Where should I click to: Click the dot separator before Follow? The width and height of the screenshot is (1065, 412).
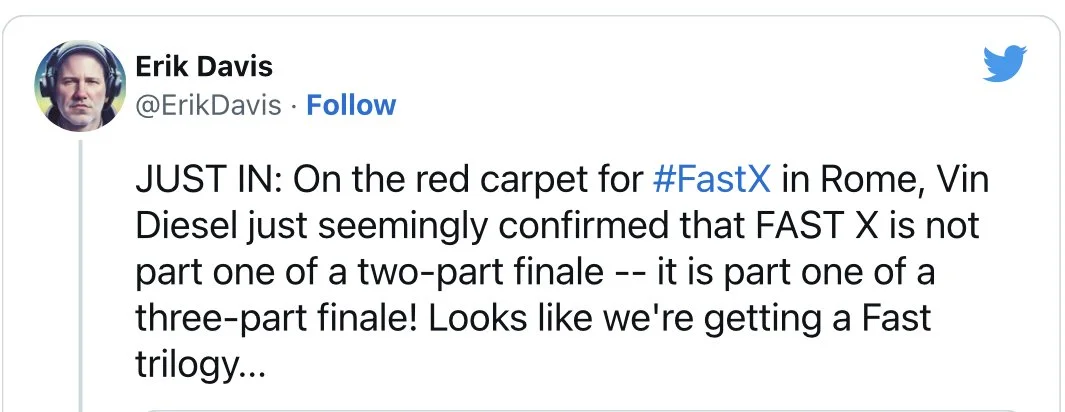pos(294,105)
